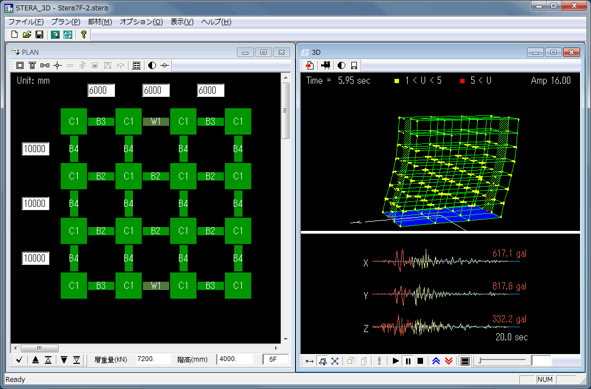Click the Ready status bar text
Image resolution: width=591 pixels, height=389 pixels.
point(15,380)
